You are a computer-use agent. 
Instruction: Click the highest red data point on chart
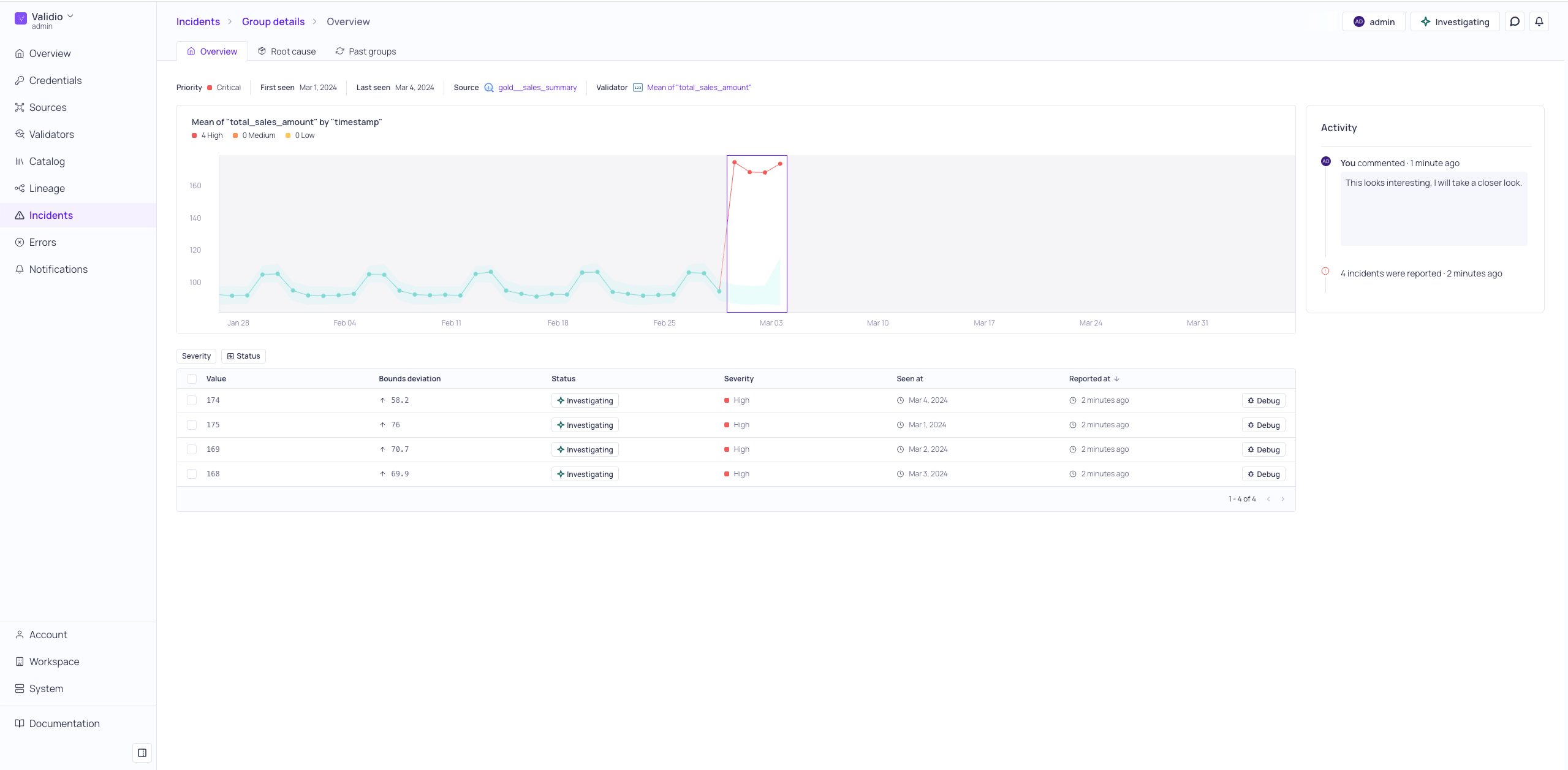point(735,162)
